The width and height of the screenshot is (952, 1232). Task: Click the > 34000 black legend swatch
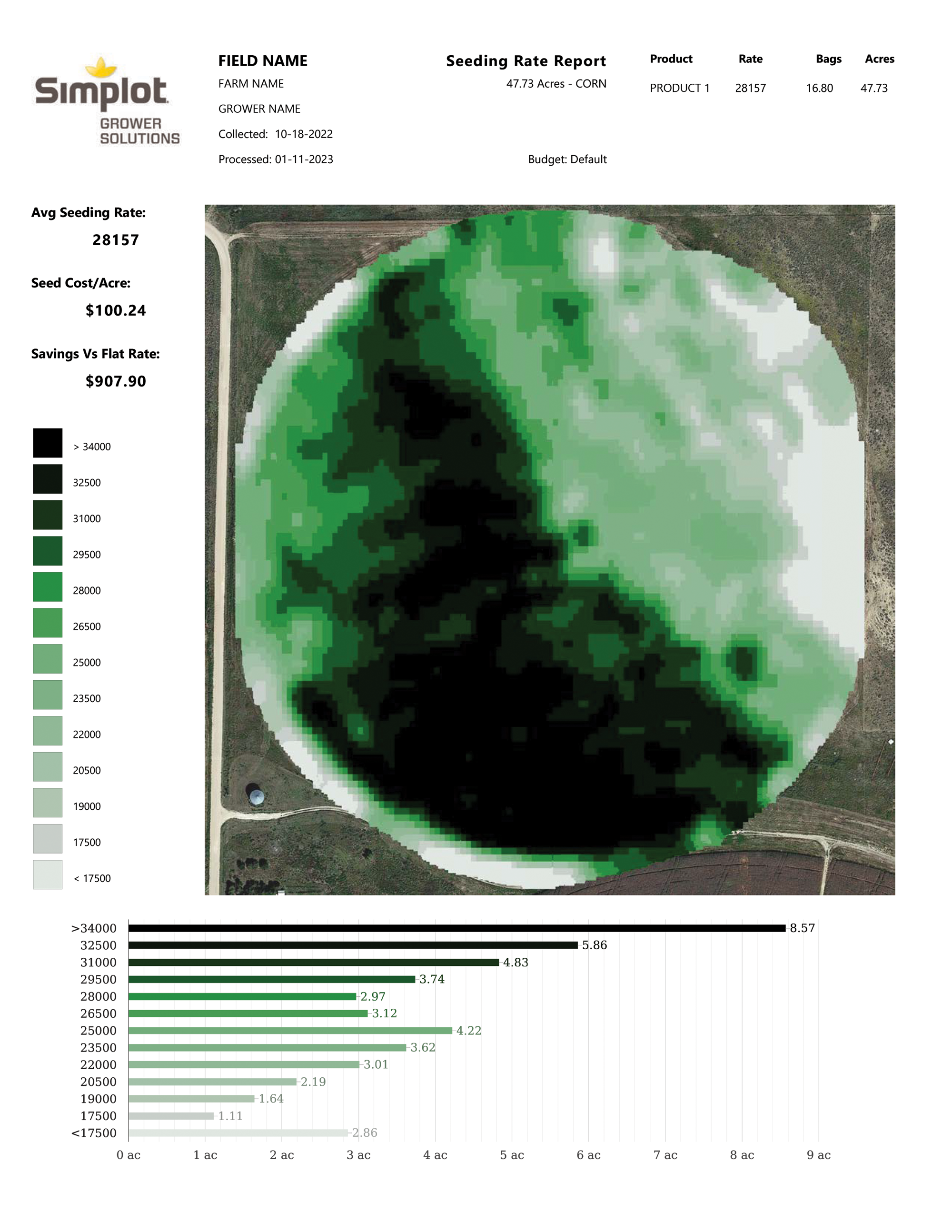48,443
